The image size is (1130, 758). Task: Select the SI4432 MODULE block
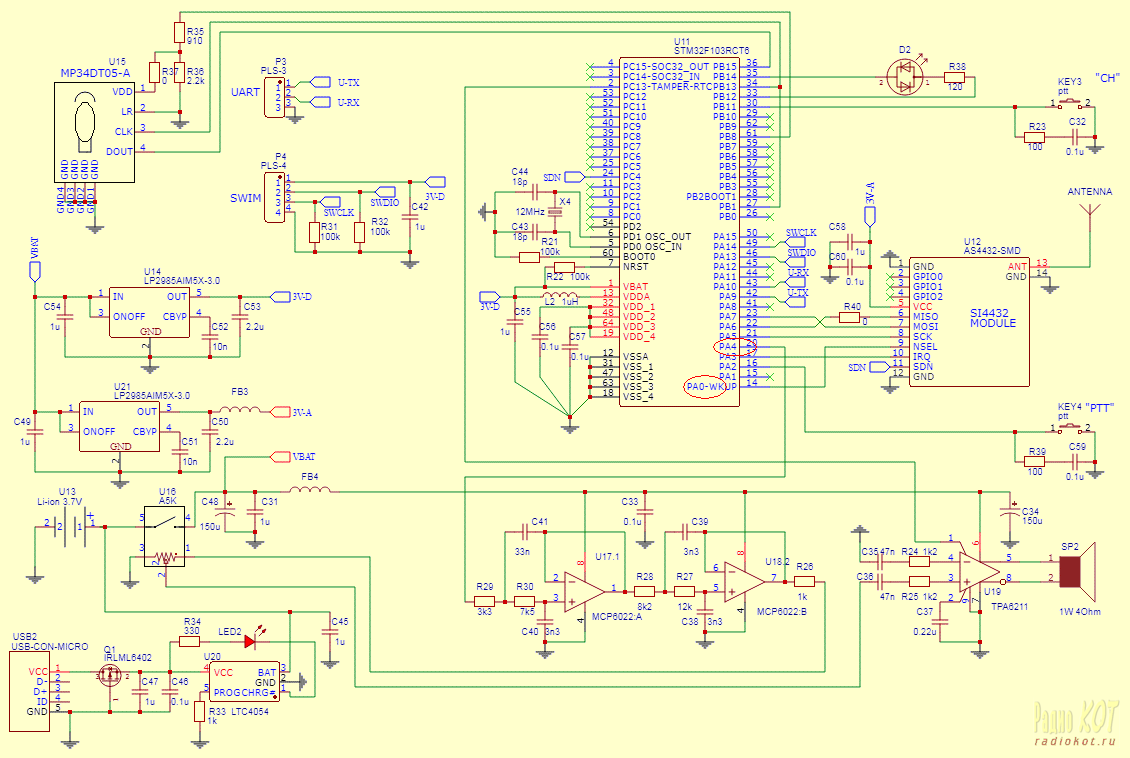(969, 321)
